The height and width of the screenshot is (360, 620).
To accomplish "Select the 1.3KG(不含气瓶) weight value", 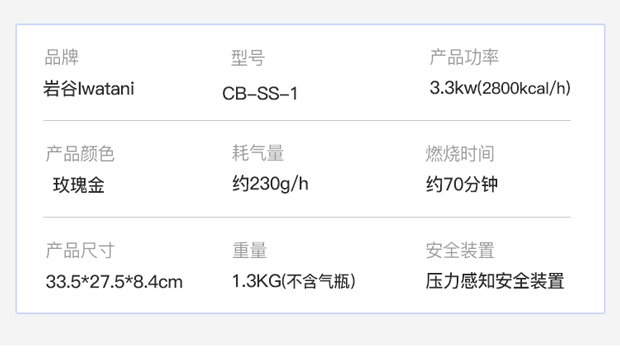I will coord(294,281).
